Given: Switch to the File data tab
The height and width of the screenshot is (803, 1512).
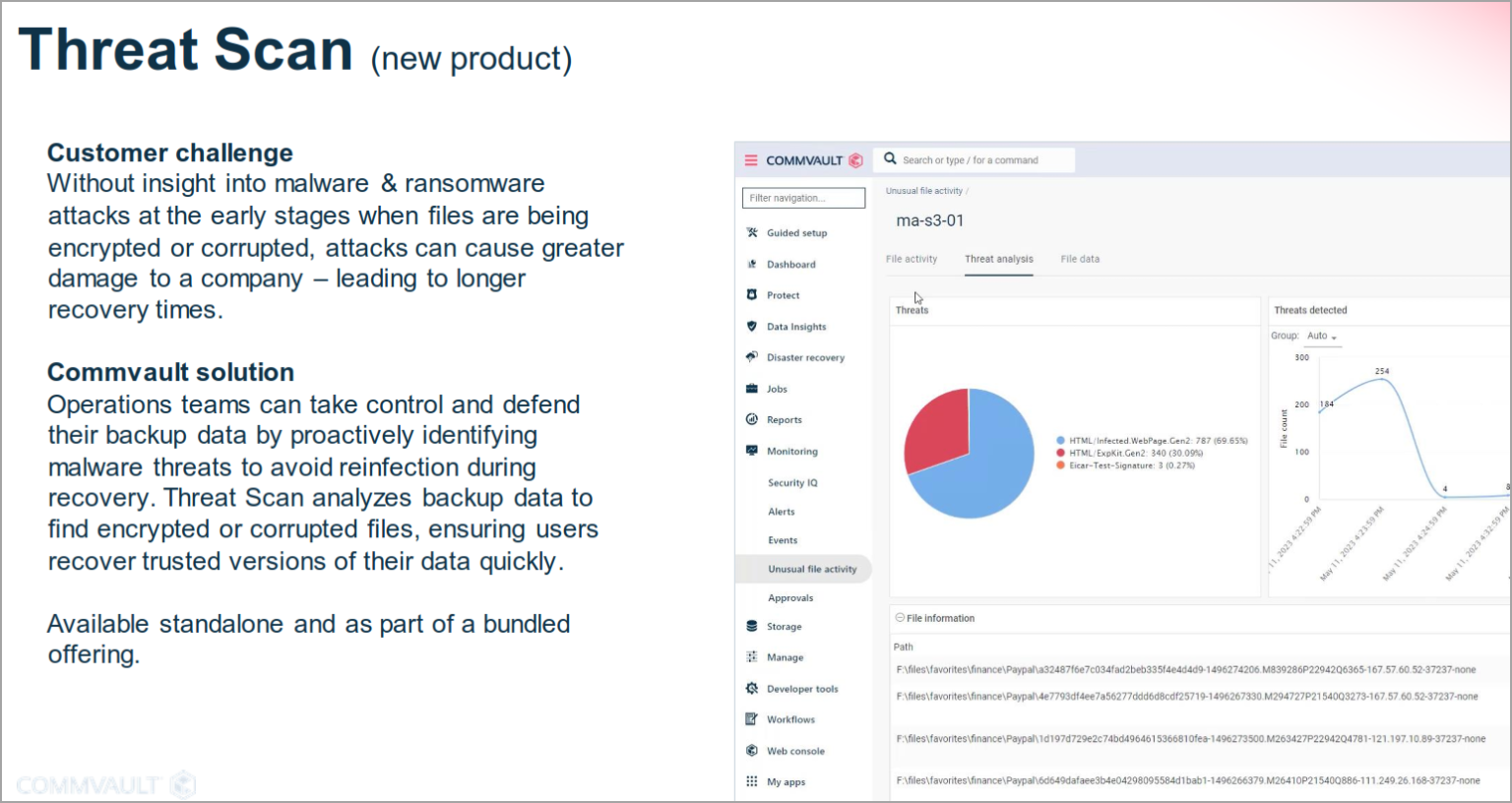Looking at the screenshot, I should tap(1079, 259).
